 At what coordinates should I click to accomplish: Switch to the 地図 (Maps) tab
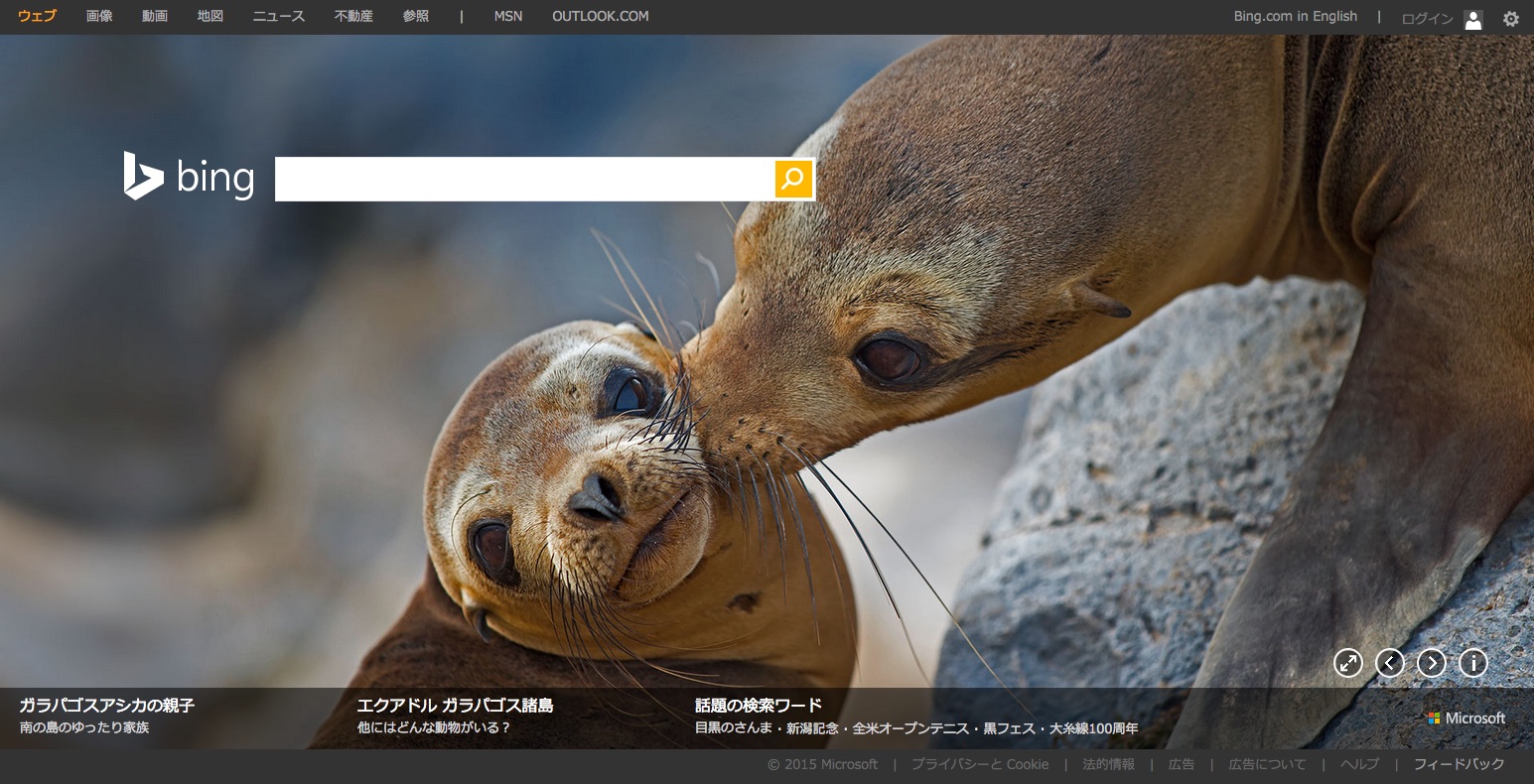210,17
